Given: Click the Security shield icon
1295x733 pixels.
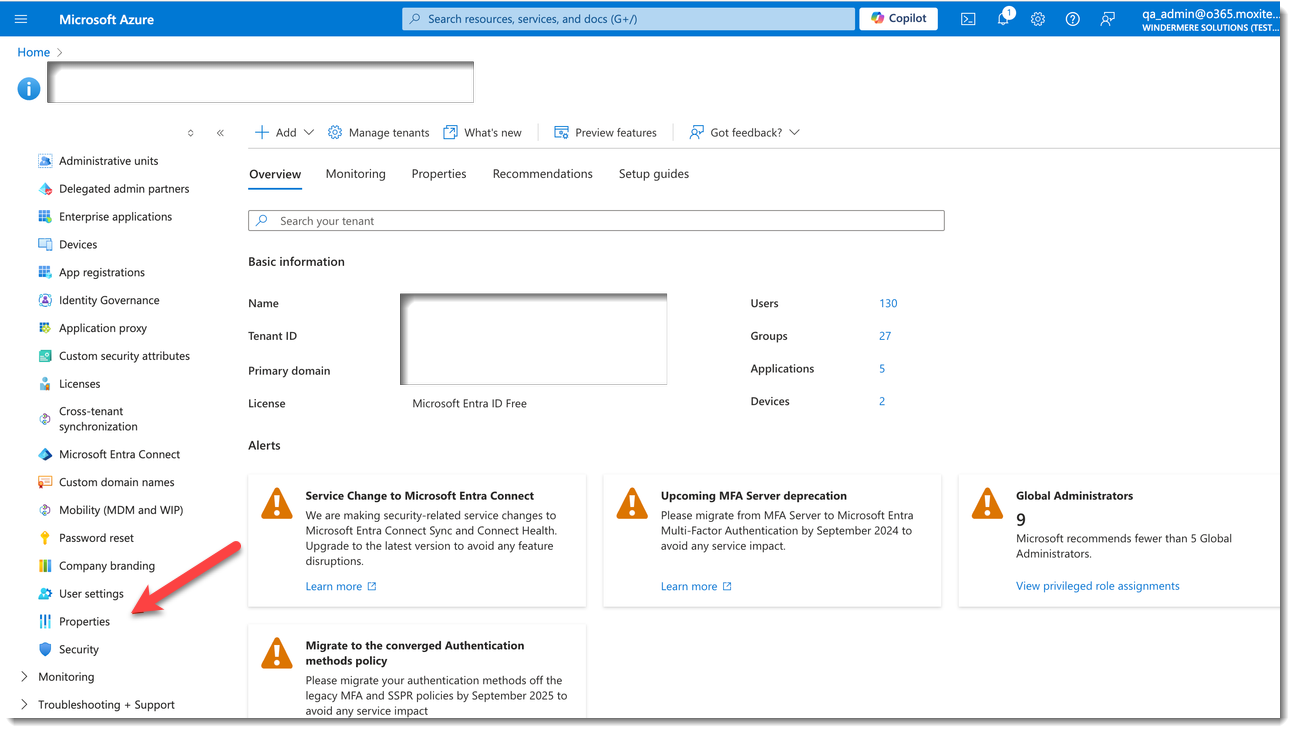Looking at the screenshot, I should [x=45, y=650].
